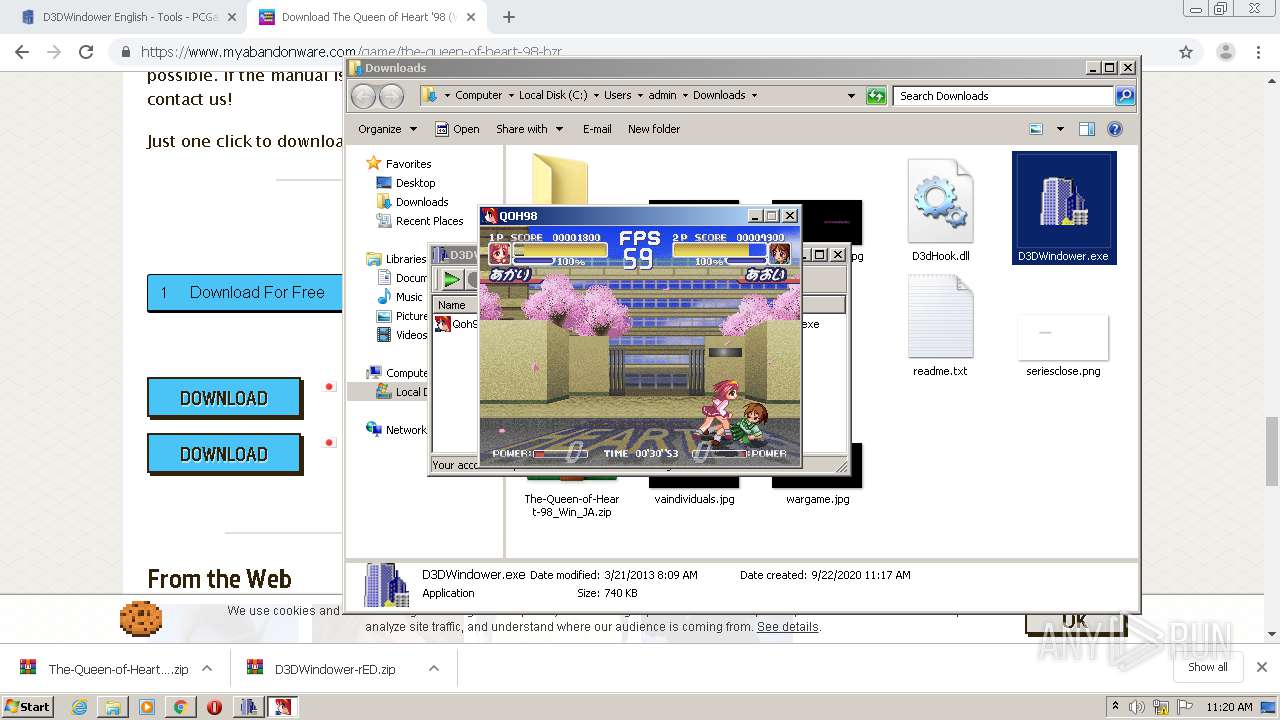Expand options for D3DWindower-rED.zip download
Viewport: 1280px width, 720px height.
coord(433,668)
